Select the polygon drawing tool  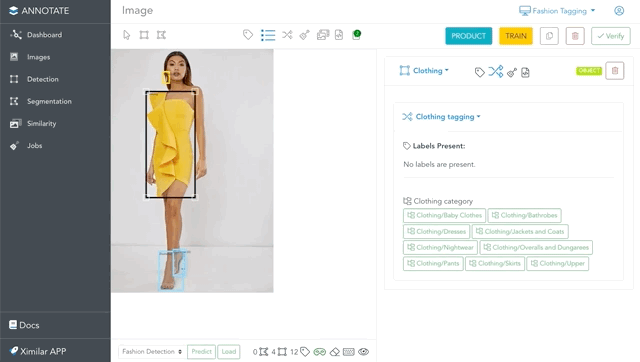[x=161, y=35]
